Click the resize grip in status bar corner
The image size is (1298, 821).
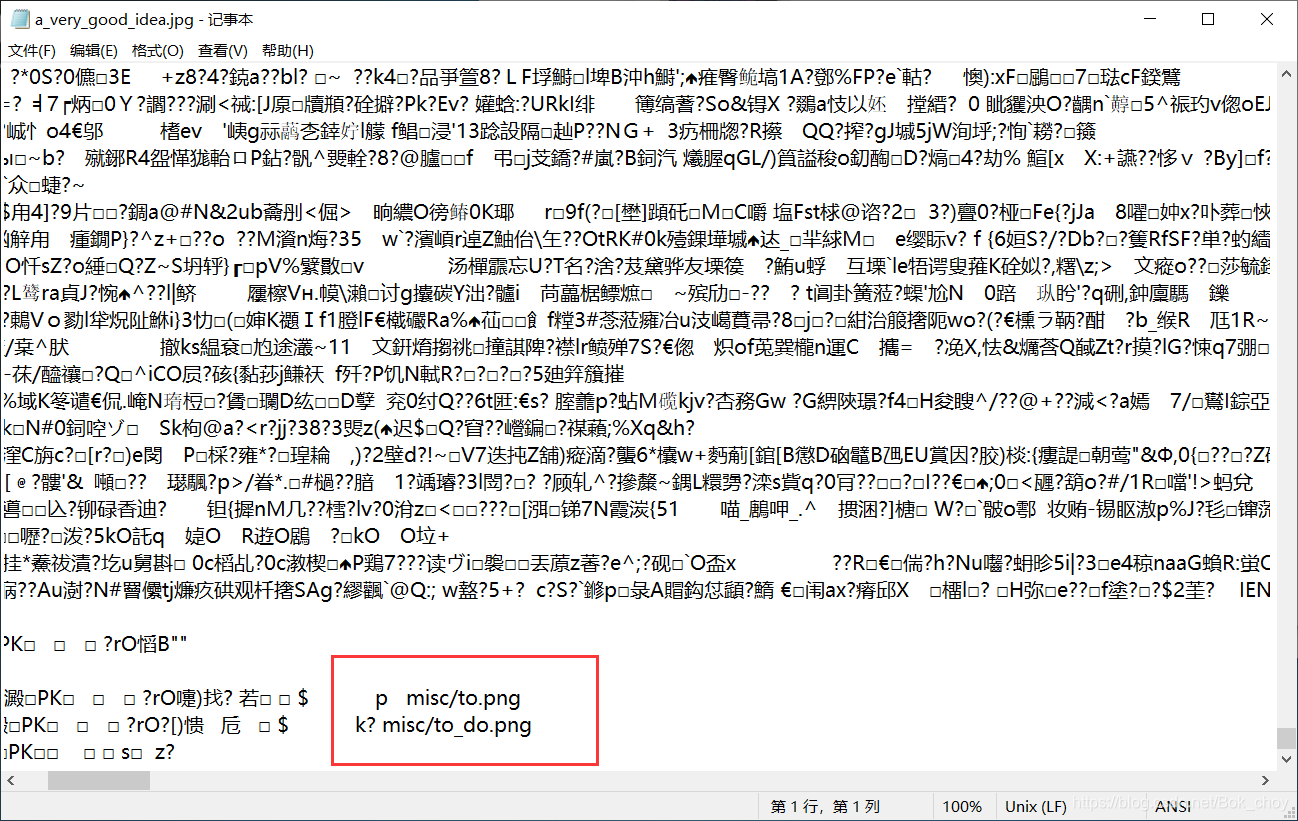point(1289,812)
